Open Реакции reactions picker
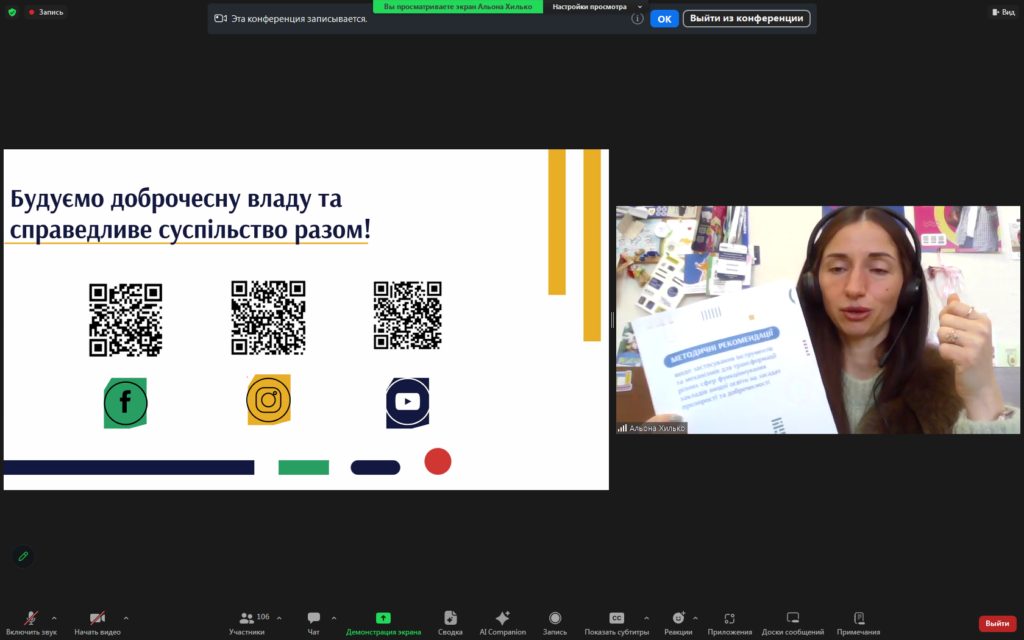This screenshot has height=640, width=1024. (678, 619)
